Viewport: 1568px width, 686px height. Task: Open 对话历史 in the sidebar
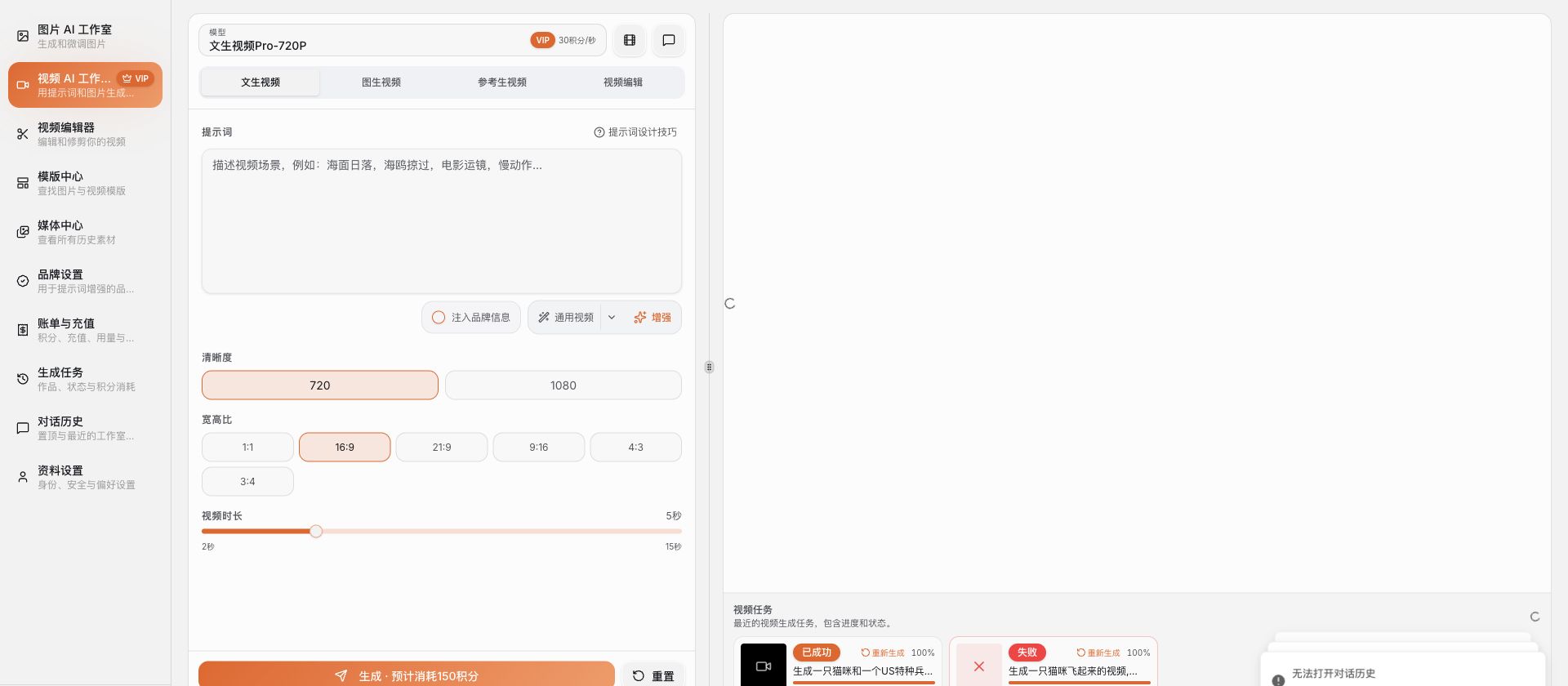pyautogui.click(x=85, y=428)
